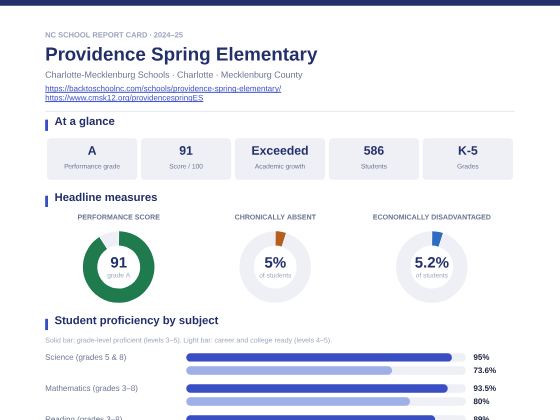Select the 586 Students card
The height and width of the screenshot is (420, 560).
[374, 159]
